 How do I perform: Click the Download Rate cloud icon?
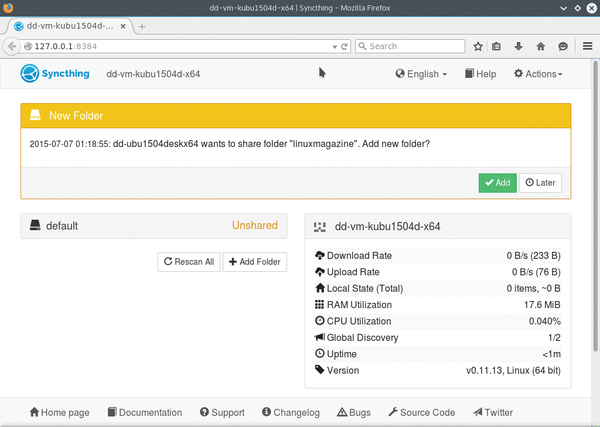click(x=320, y=255)
